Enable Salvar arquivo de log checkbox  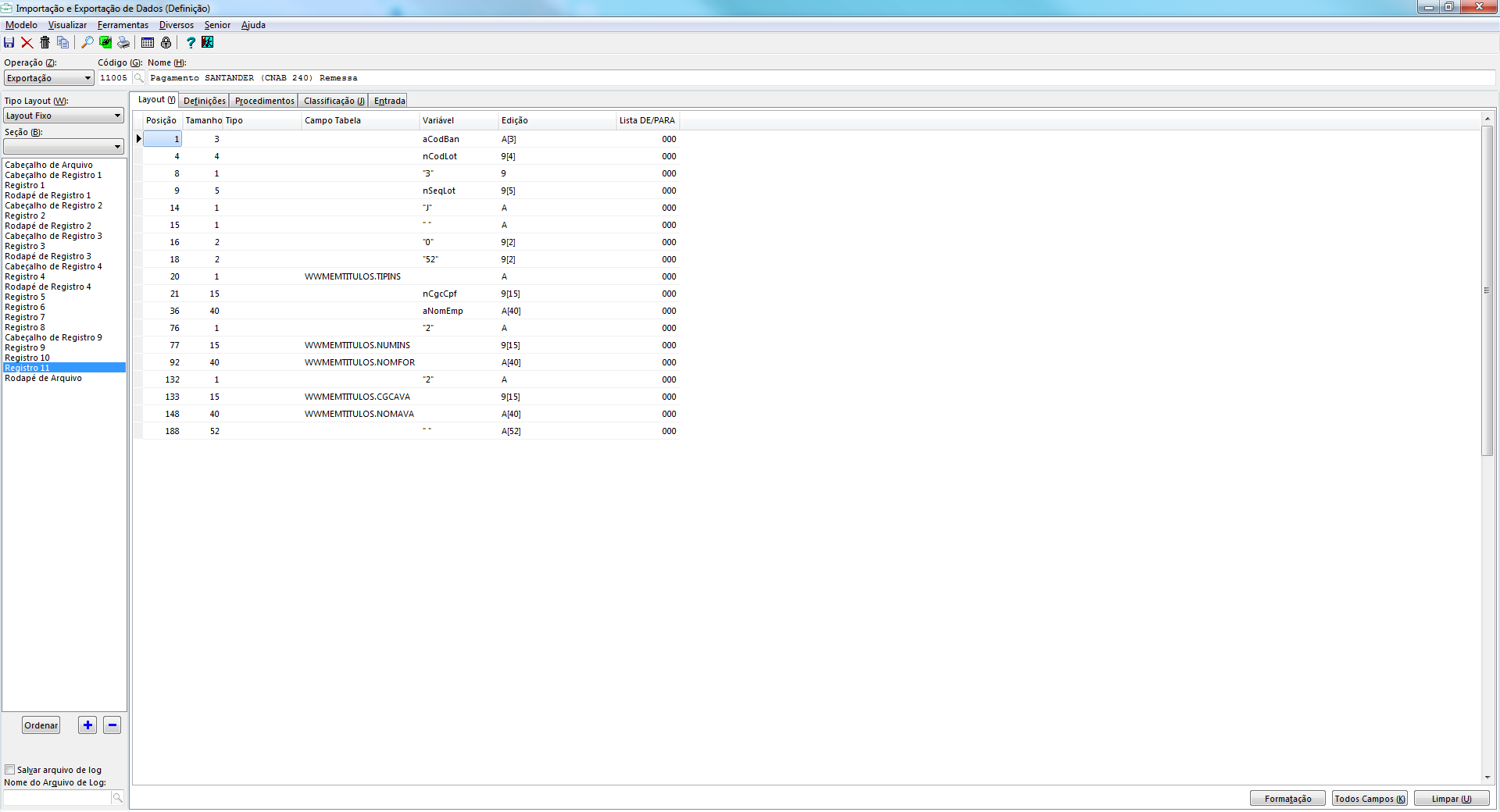pos(10,770)
